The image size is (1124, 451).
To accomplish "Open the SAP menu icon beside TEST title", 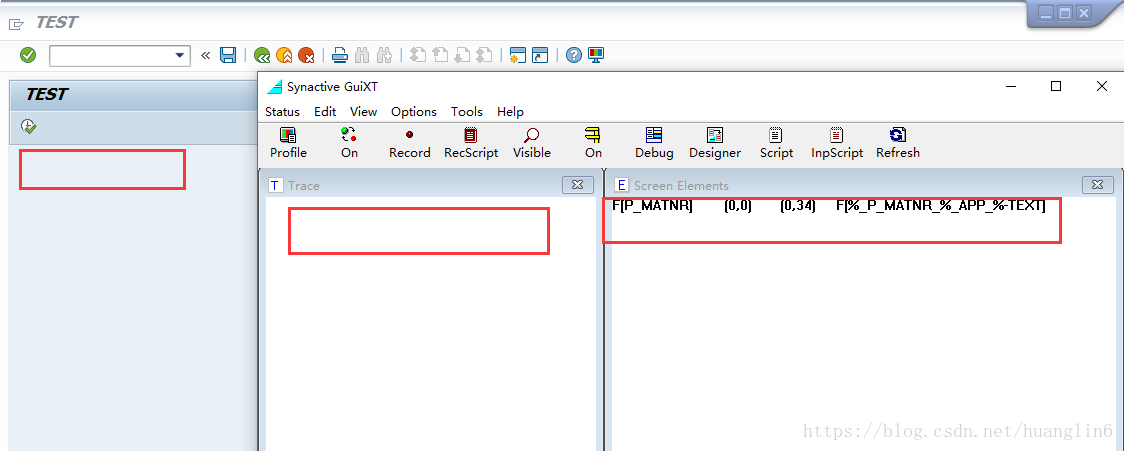I will coord(16,24).
